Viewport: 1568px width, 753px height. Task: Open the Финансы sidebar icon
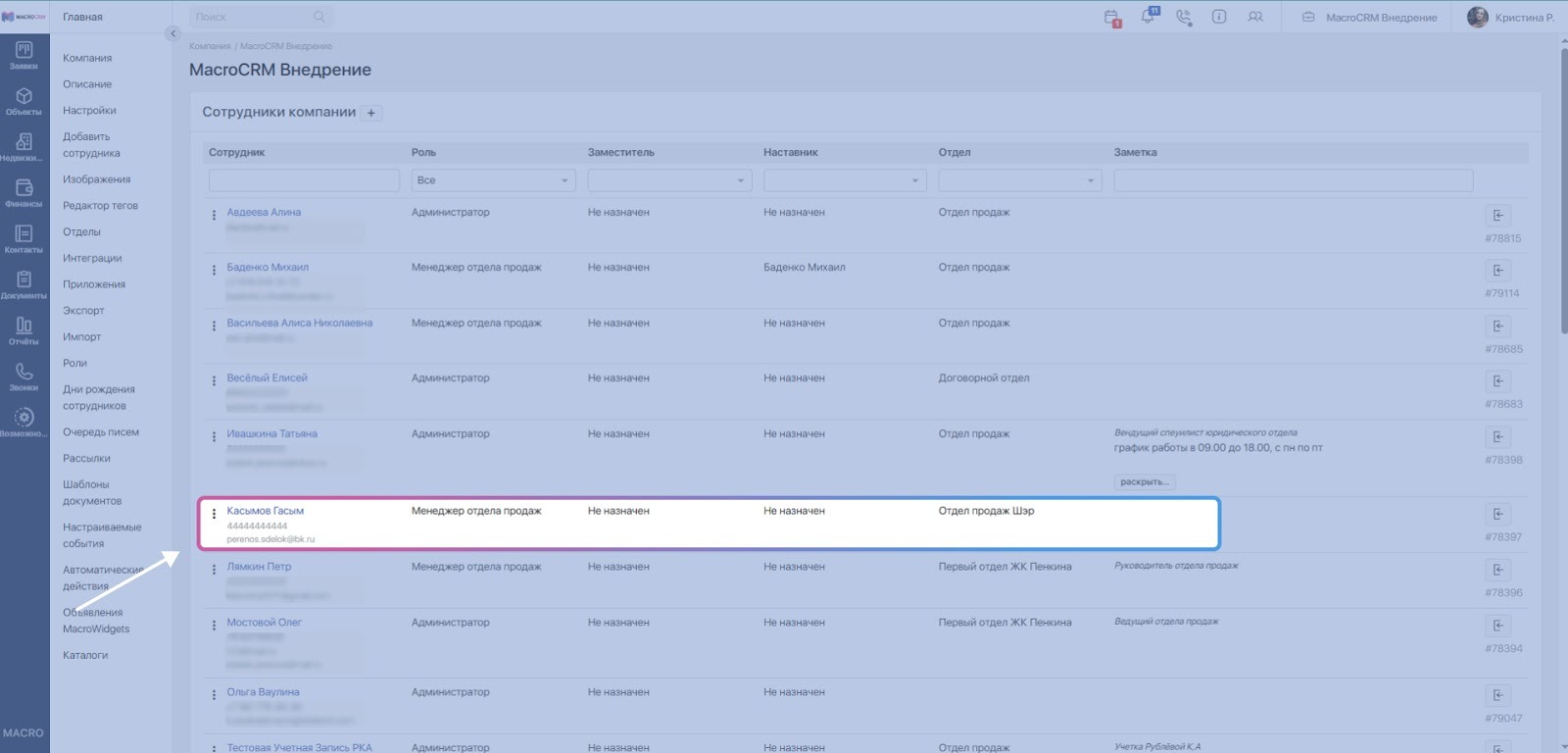[x=24, y=192]
